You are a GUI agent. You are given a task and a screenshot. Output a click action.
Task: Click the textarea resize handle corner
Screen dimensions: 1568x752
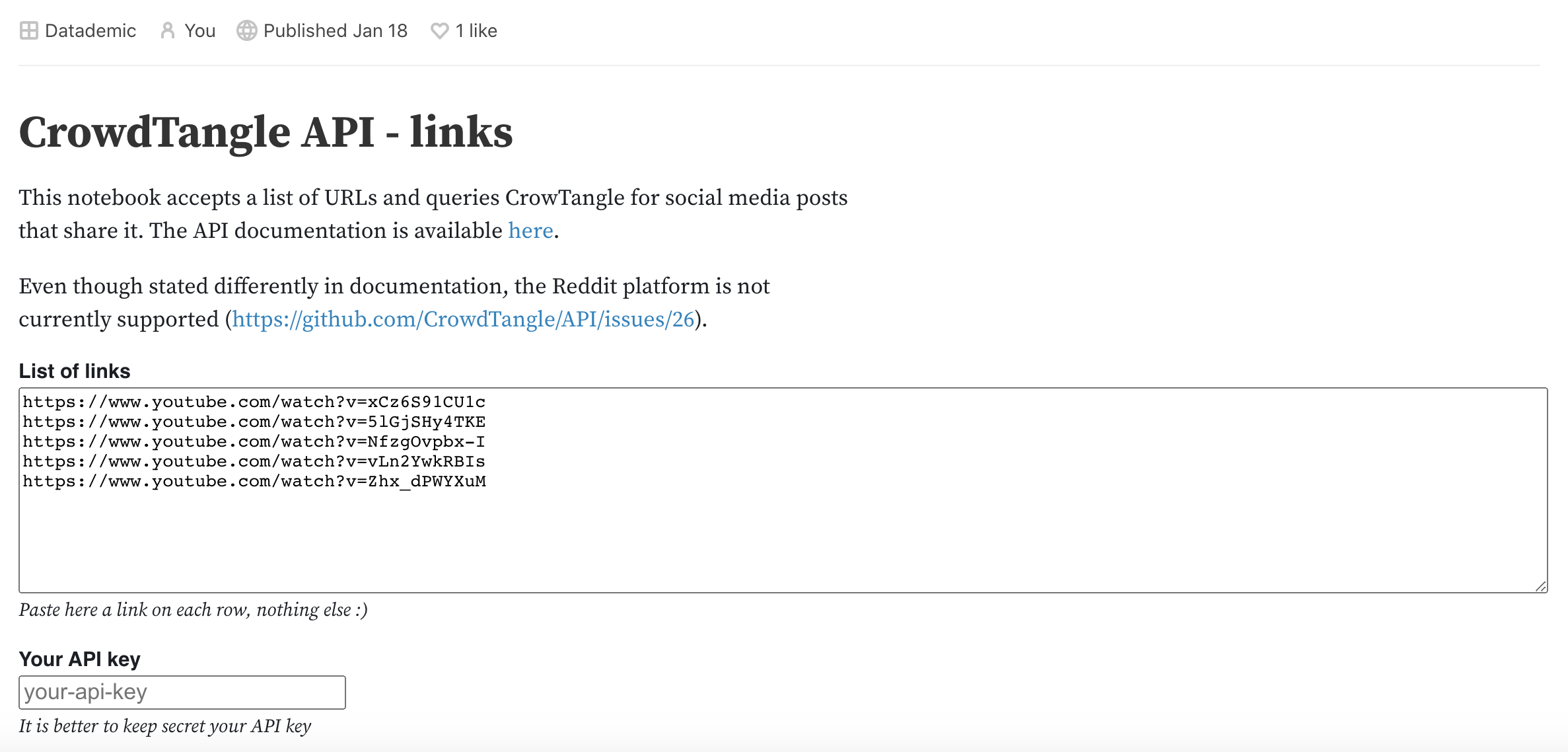(x=1541, y=586)
